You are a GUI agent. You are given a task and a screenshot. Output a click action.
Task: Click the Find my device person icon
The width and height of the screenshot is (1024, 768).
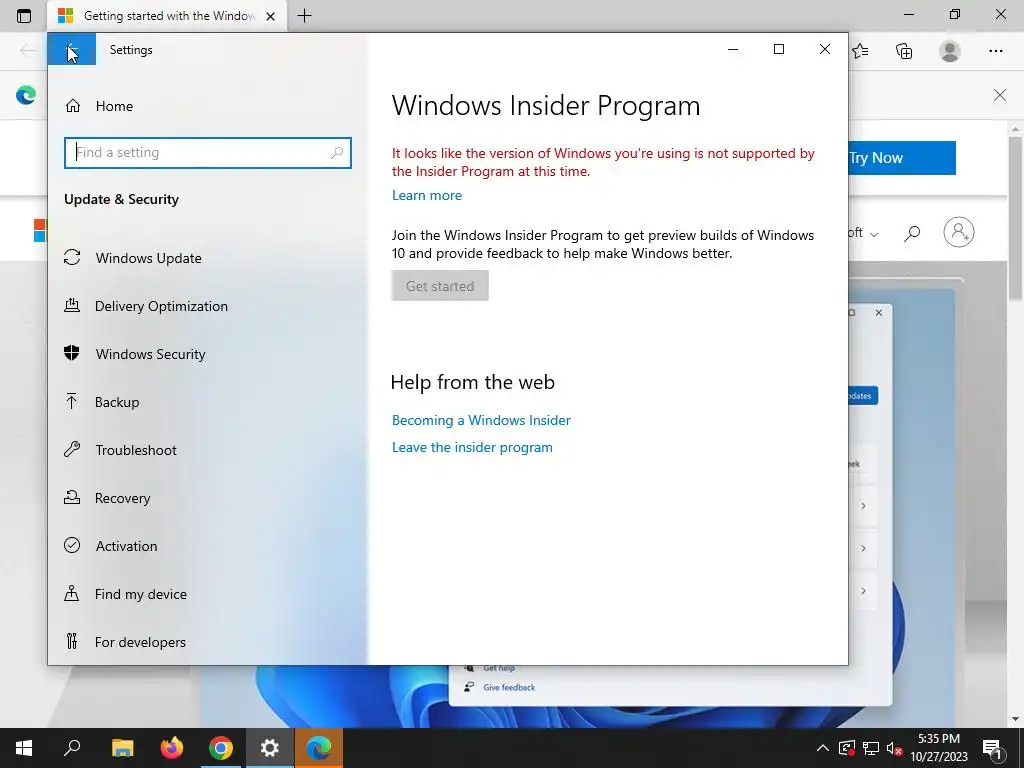(x=72, y=593)
